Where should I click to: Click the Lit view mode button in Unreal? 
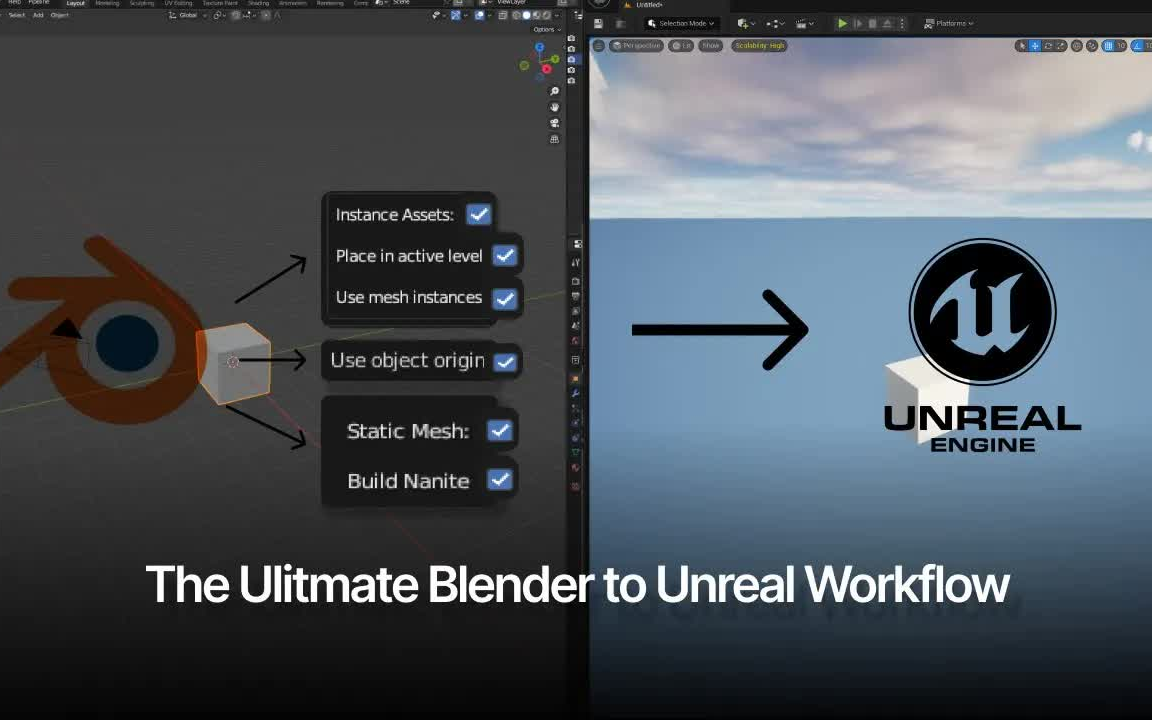pyautogui.click(x=680, y=46)
